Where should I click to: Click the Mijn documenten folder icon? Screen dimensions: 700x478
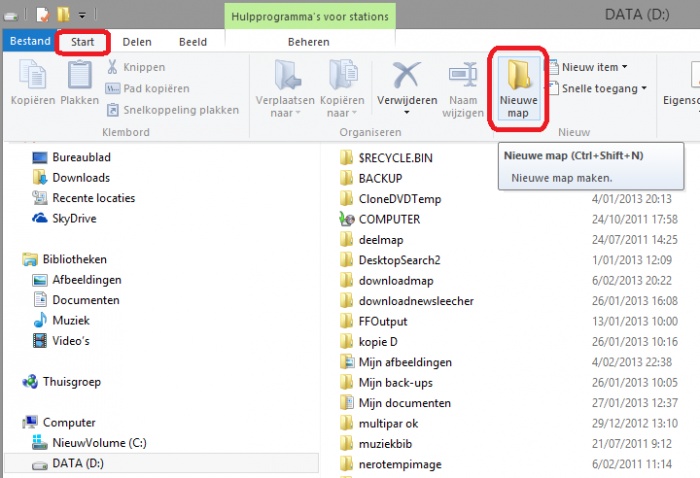click(346, 403)
